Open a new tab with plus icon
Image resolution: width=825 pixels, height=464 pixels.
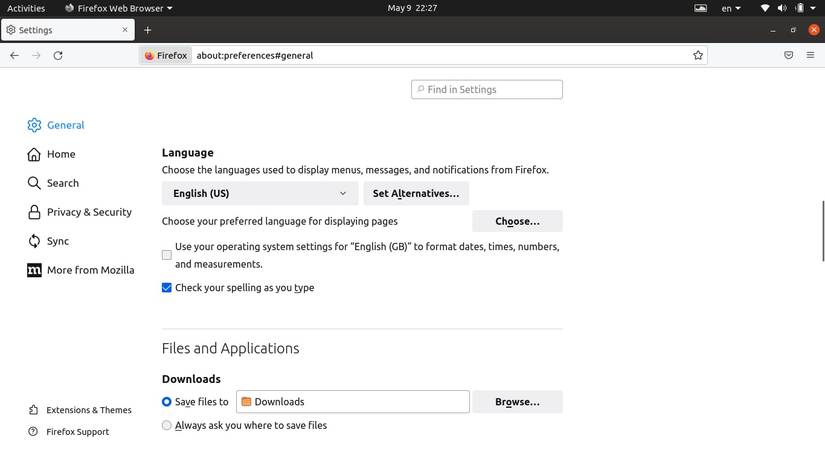[x=147, y=30]
